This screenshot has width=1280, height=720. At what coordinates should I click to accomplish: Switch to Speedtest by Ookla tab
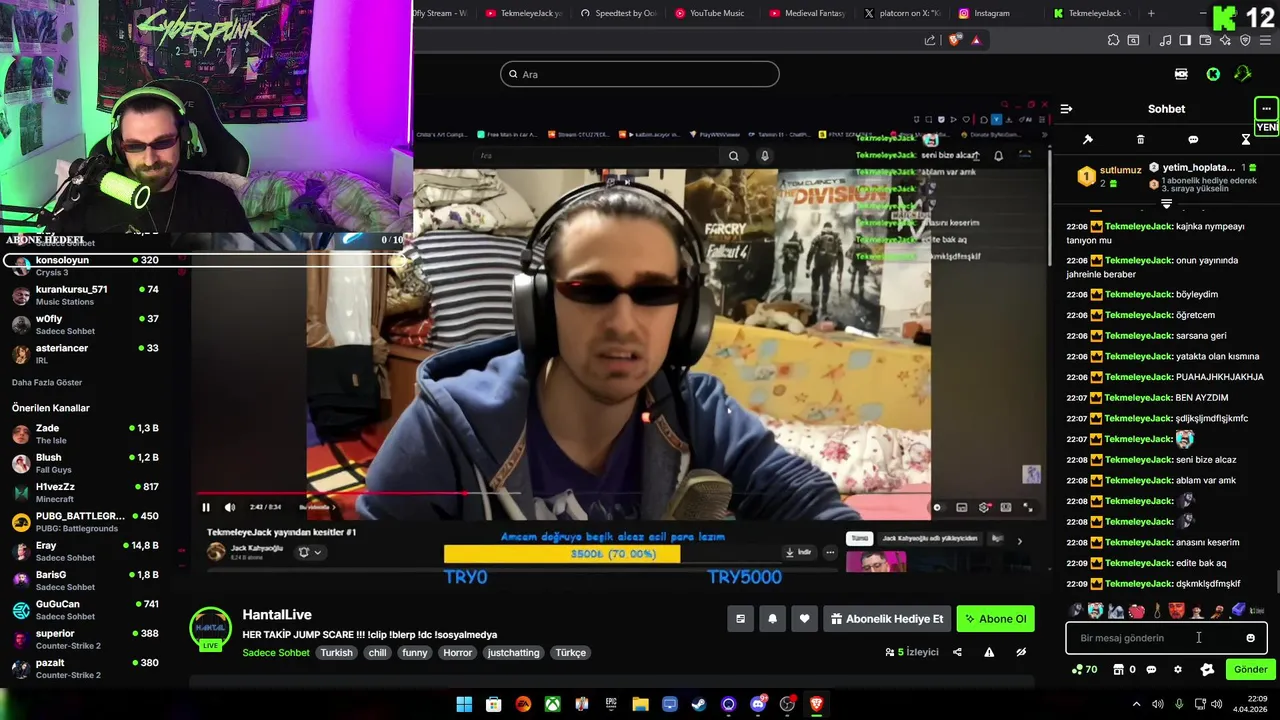[x=618, y=13]
